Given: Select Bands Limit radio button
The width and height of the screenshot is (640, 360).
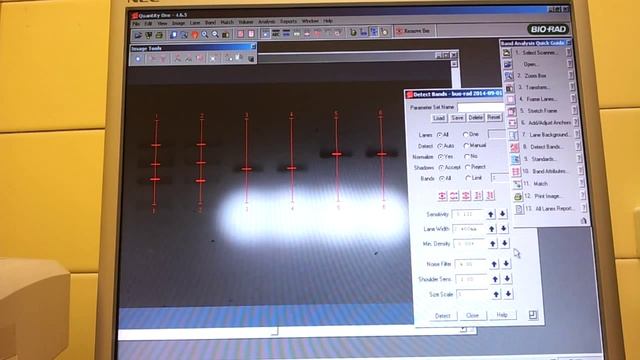Looking at the screenshot, I should point(468,178).
